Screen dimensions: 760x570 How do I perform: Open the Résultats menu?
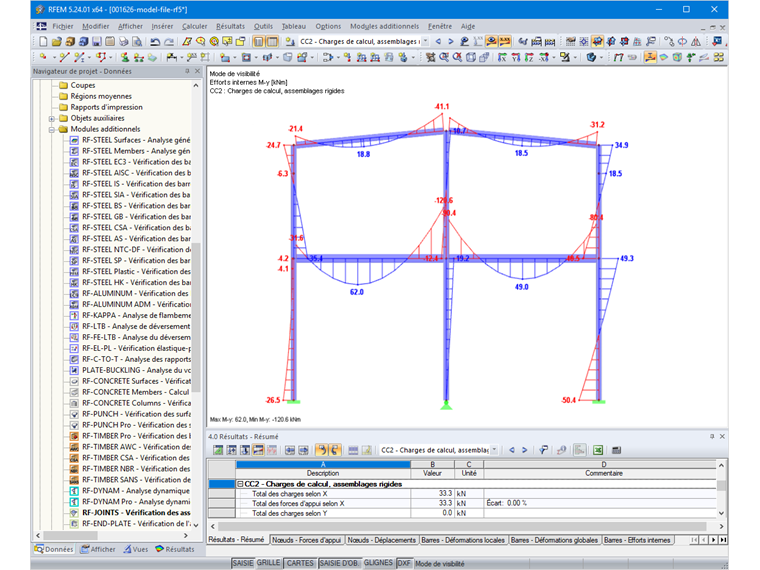[x=230, y=26]
